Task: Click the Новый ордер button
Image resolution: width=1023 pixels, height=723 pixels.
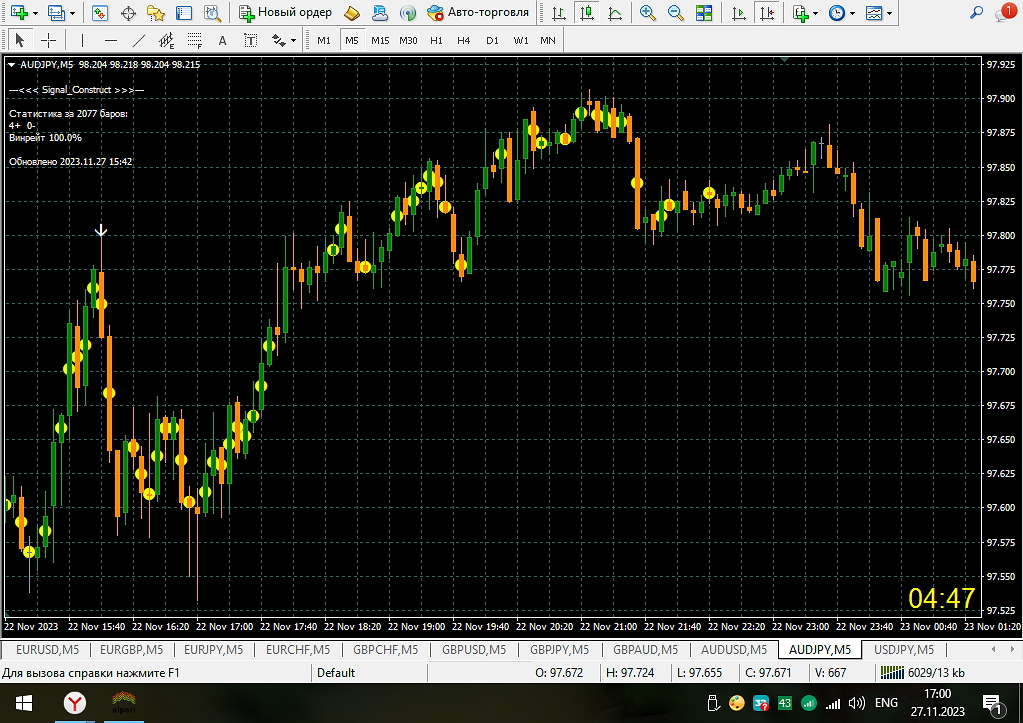Action: [286, 12]
